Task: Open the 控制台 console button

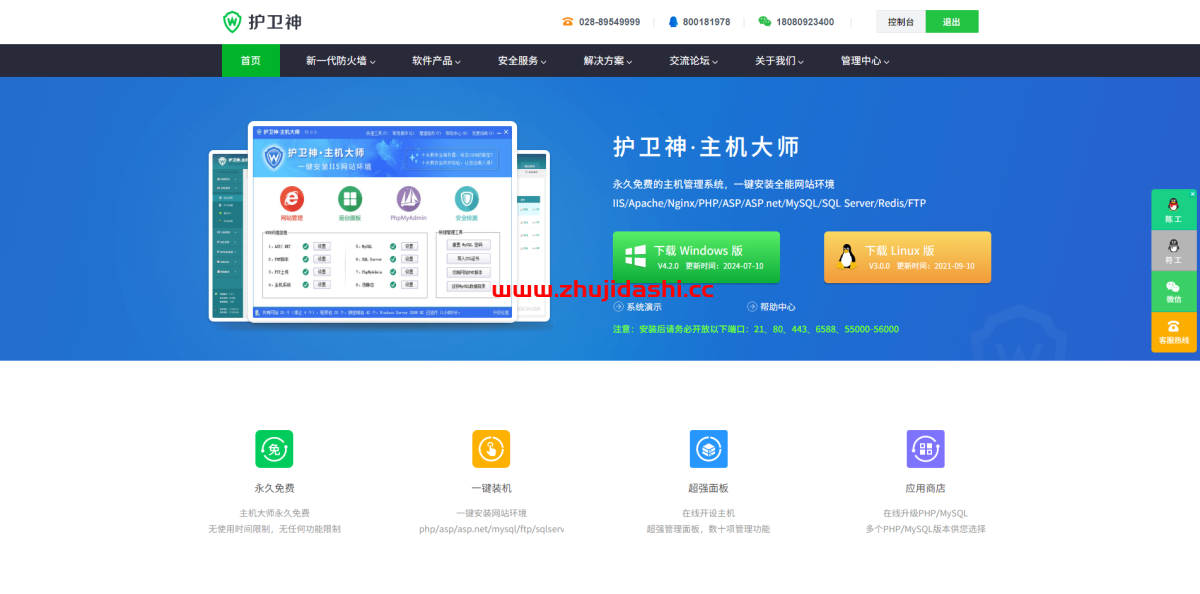Action: pos(901,21)
